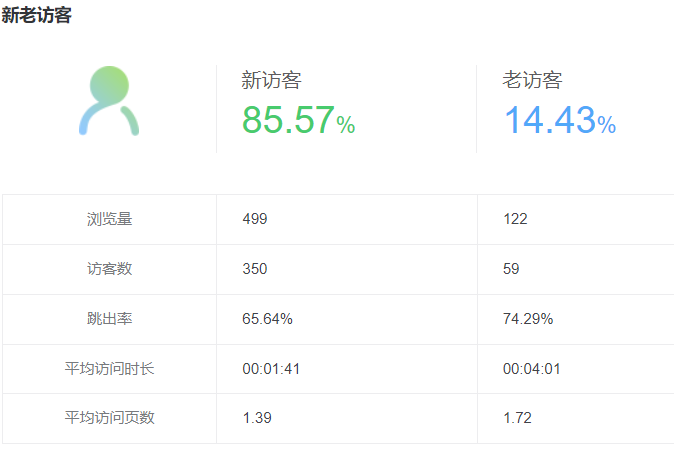The width and height of the screenshot is (674, 456).
Task: Select the 新访客 heading label
Action: tap(271, 81)
